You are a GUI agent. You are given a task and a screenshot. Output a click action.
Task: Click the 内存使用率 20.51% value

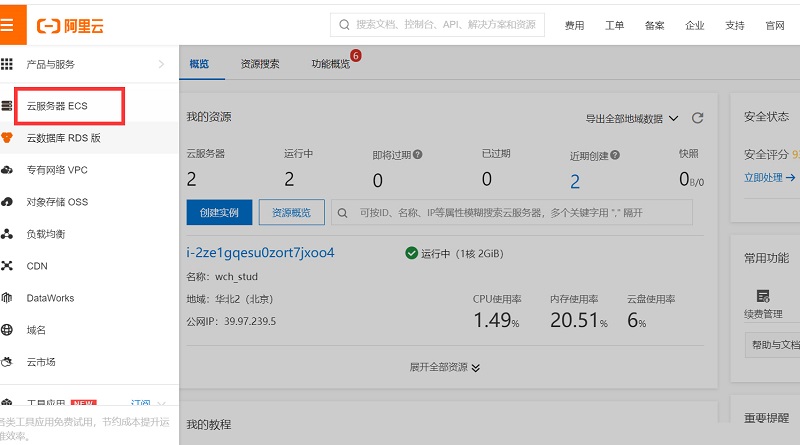(579, 320)
